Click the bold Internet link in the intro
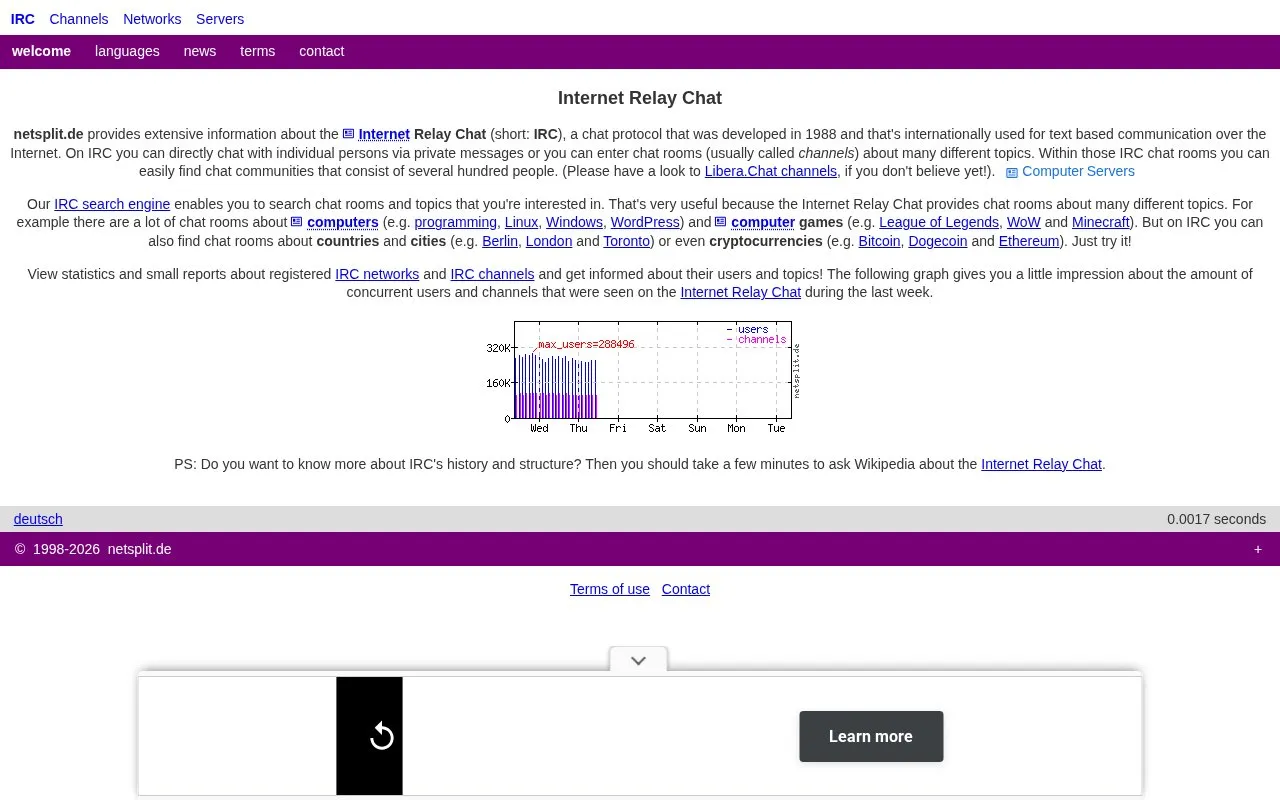1280x800 pixels. pos(384,134)
